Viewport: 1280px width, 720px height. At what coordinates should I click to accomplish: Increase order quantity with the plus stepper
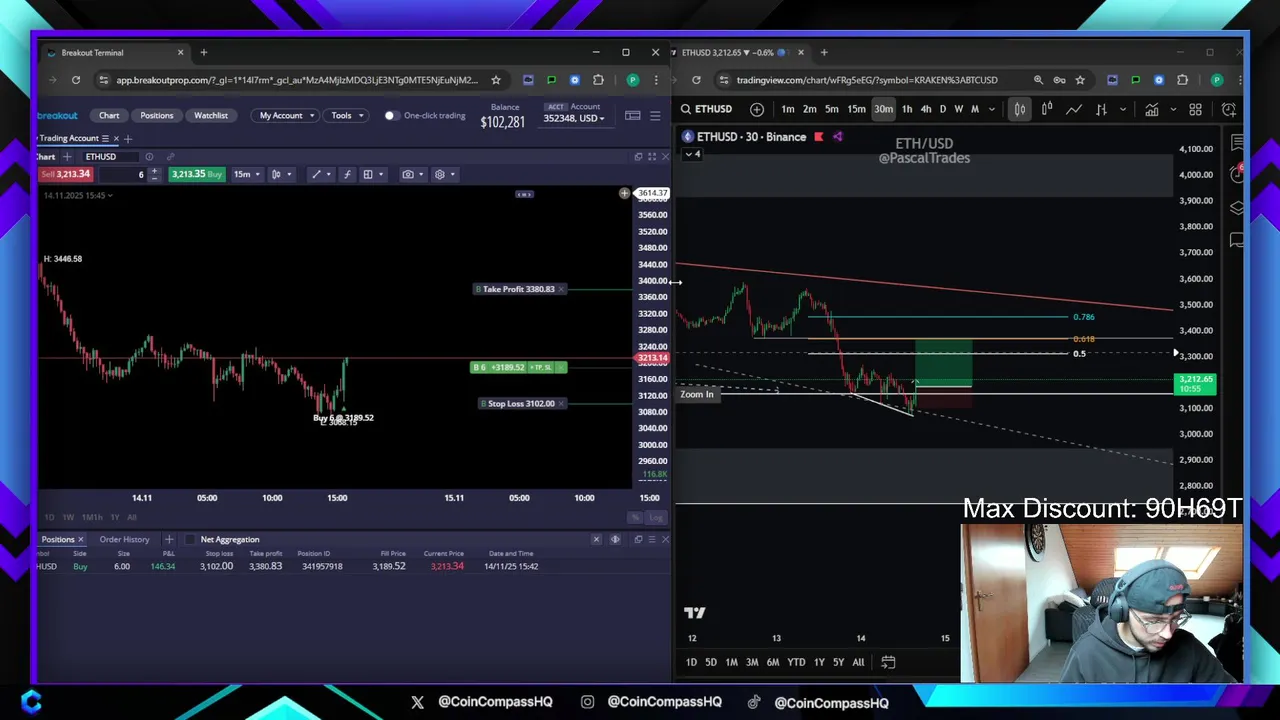click(154, 171)
